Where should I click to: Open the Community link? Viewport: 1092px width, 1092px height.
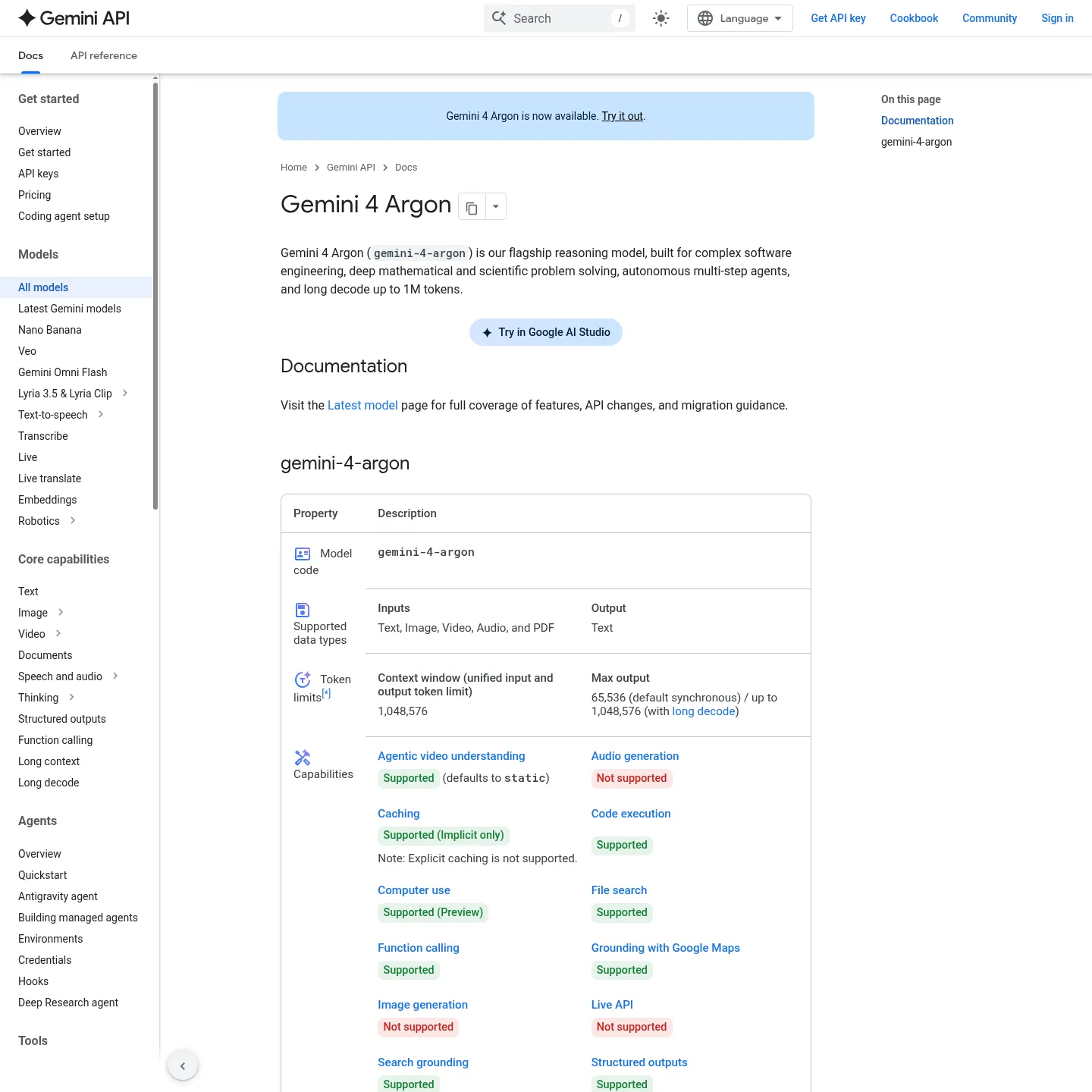click(x=990, y=18)
